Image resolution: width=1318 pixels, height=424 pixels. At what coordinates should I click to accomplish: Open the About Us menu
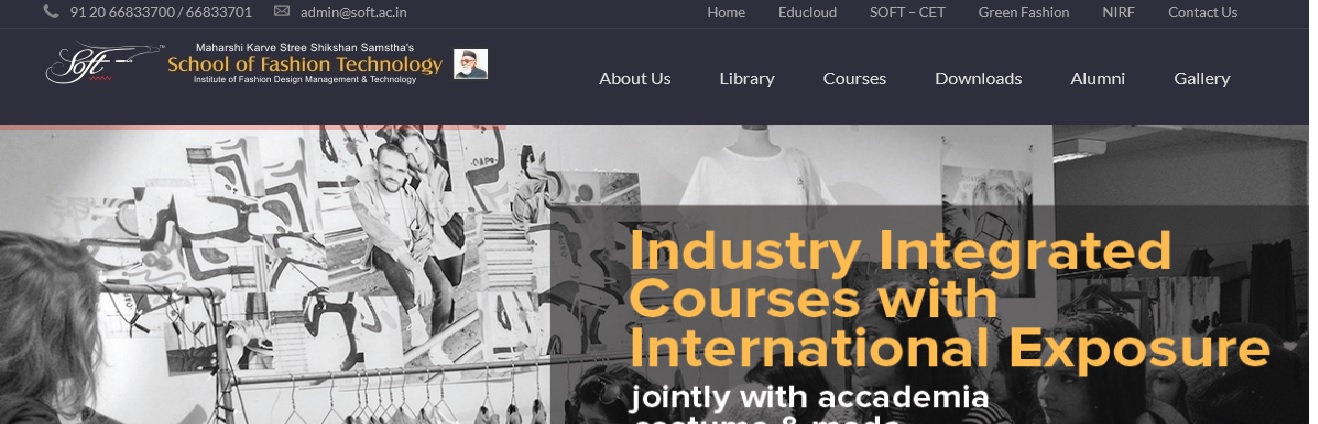[635, 78]
